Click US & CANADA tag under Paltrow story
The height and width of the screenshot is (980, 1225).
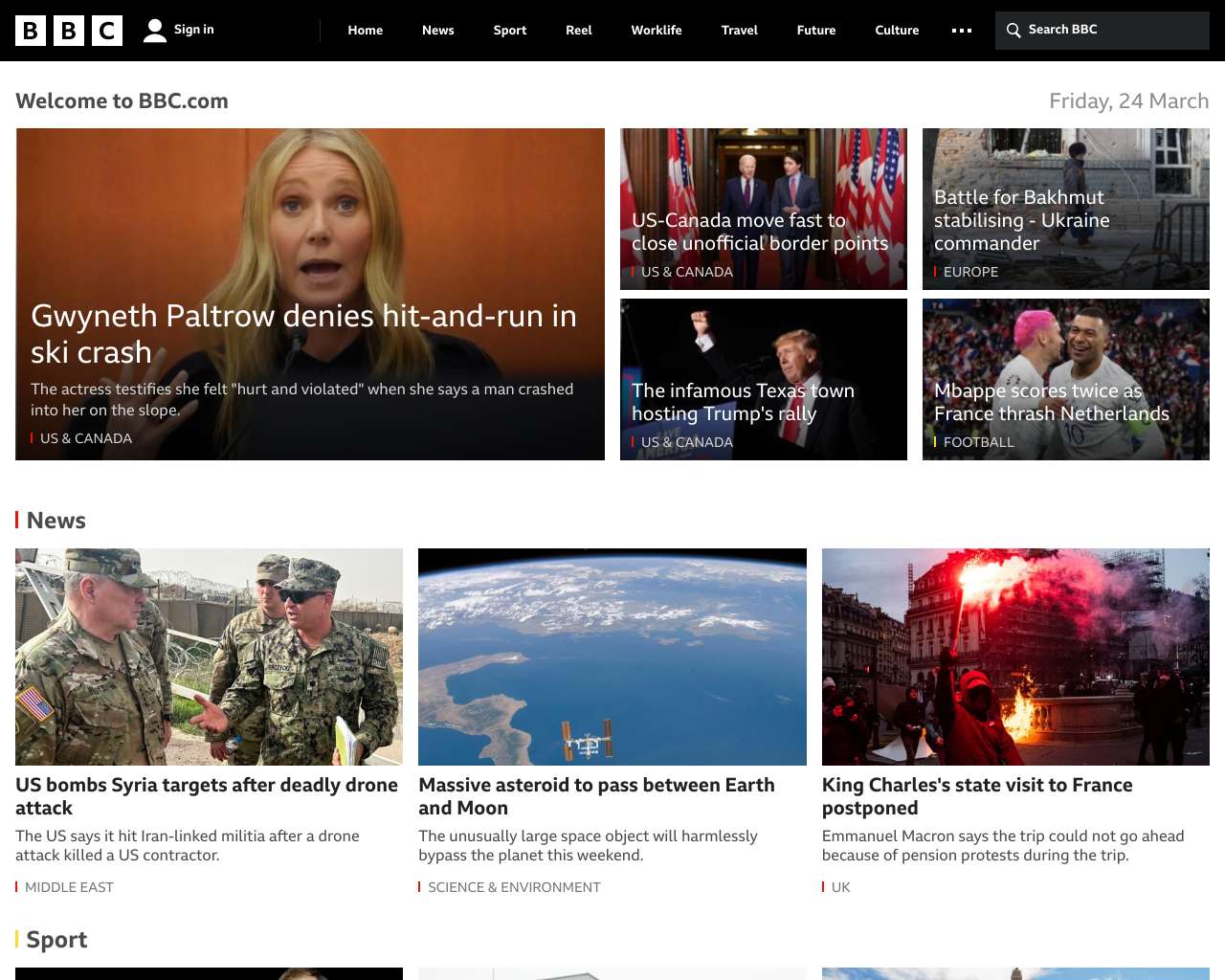tap(86, 438)
